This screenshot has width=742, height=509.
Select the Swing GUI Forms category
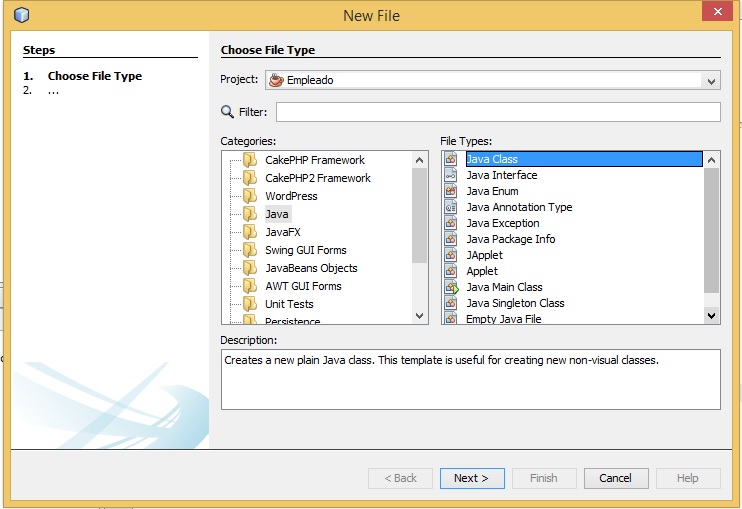click(305, 250)
